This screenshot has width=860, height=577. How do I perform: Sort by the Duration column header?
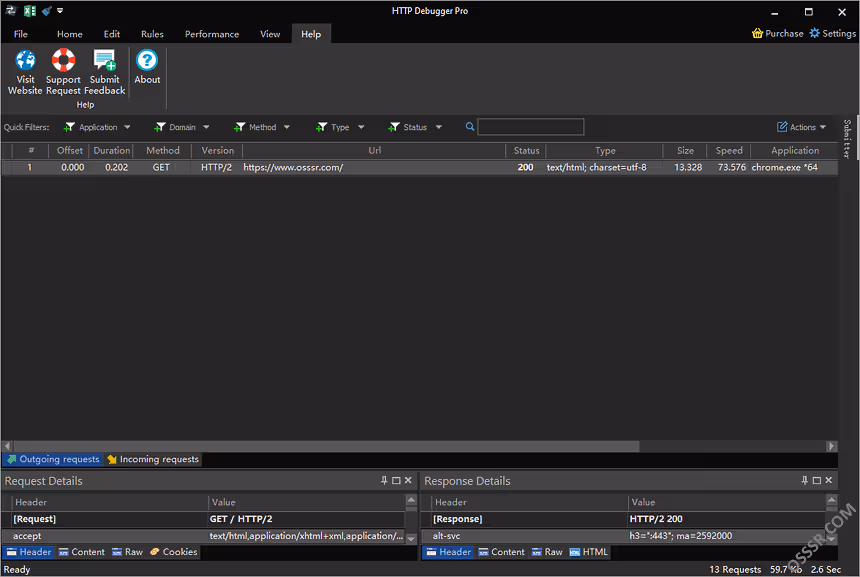(x=111, y=150)
